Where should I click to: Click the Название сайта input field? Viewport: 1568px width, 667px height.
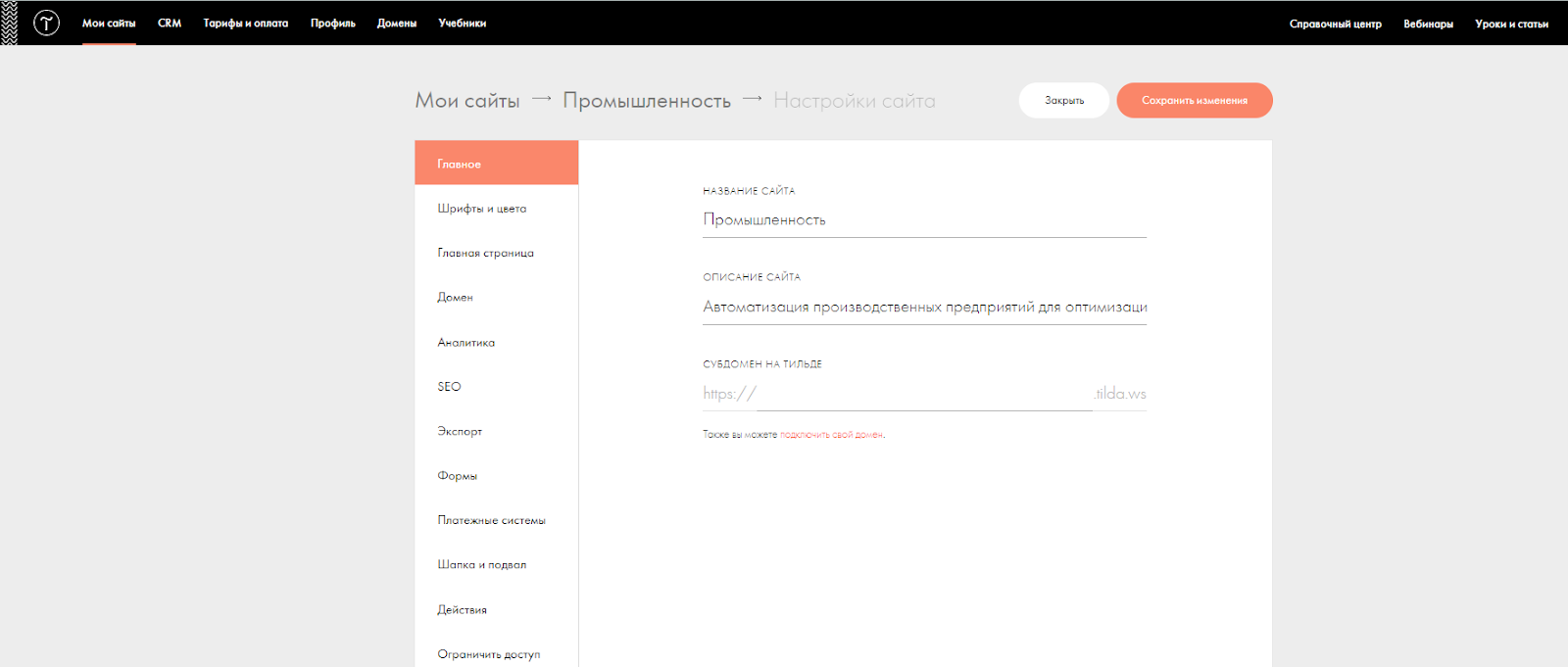coord(924,220)
